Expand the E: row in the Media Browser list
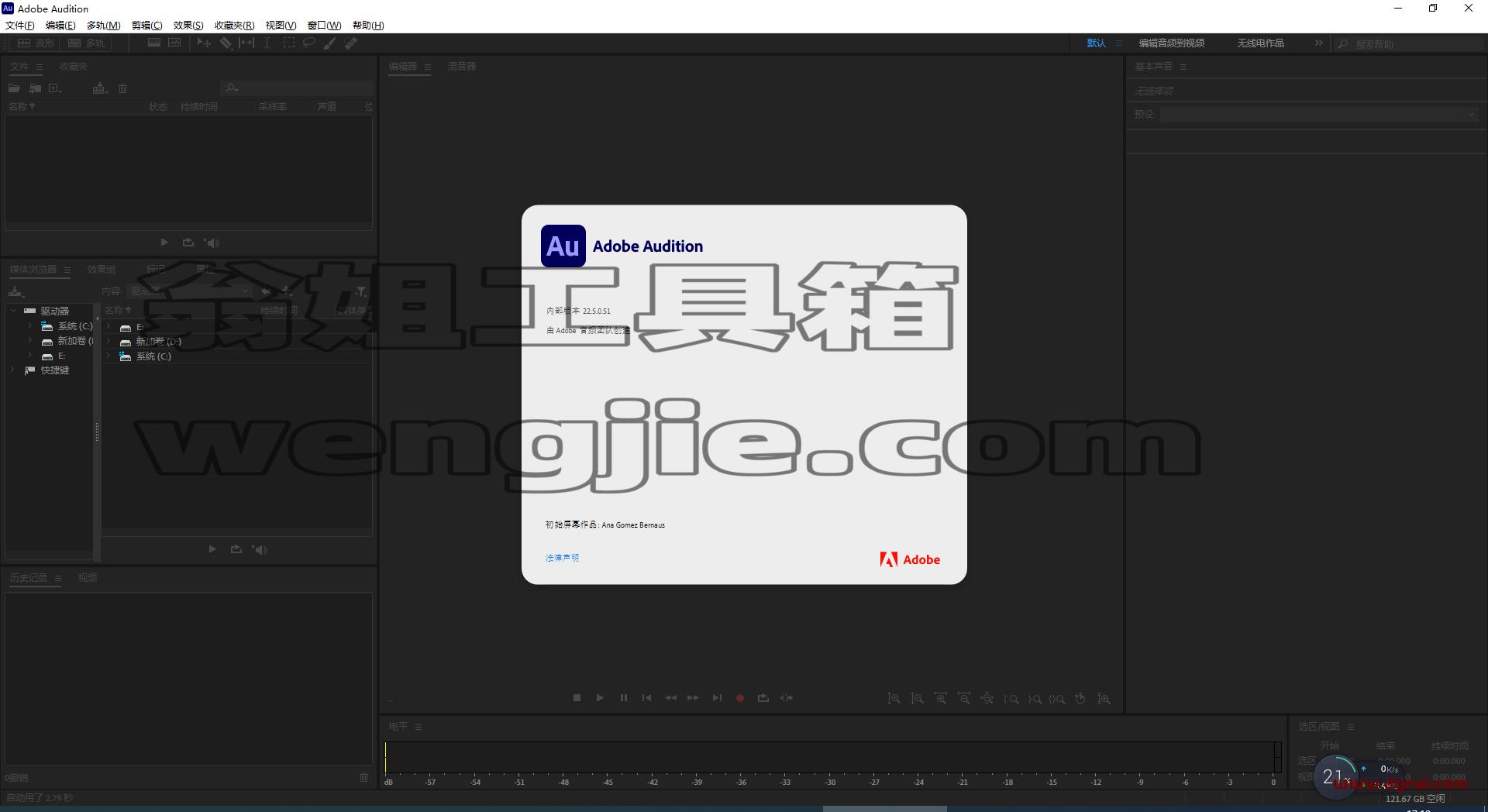The image size is (1488, 812). 109,327
